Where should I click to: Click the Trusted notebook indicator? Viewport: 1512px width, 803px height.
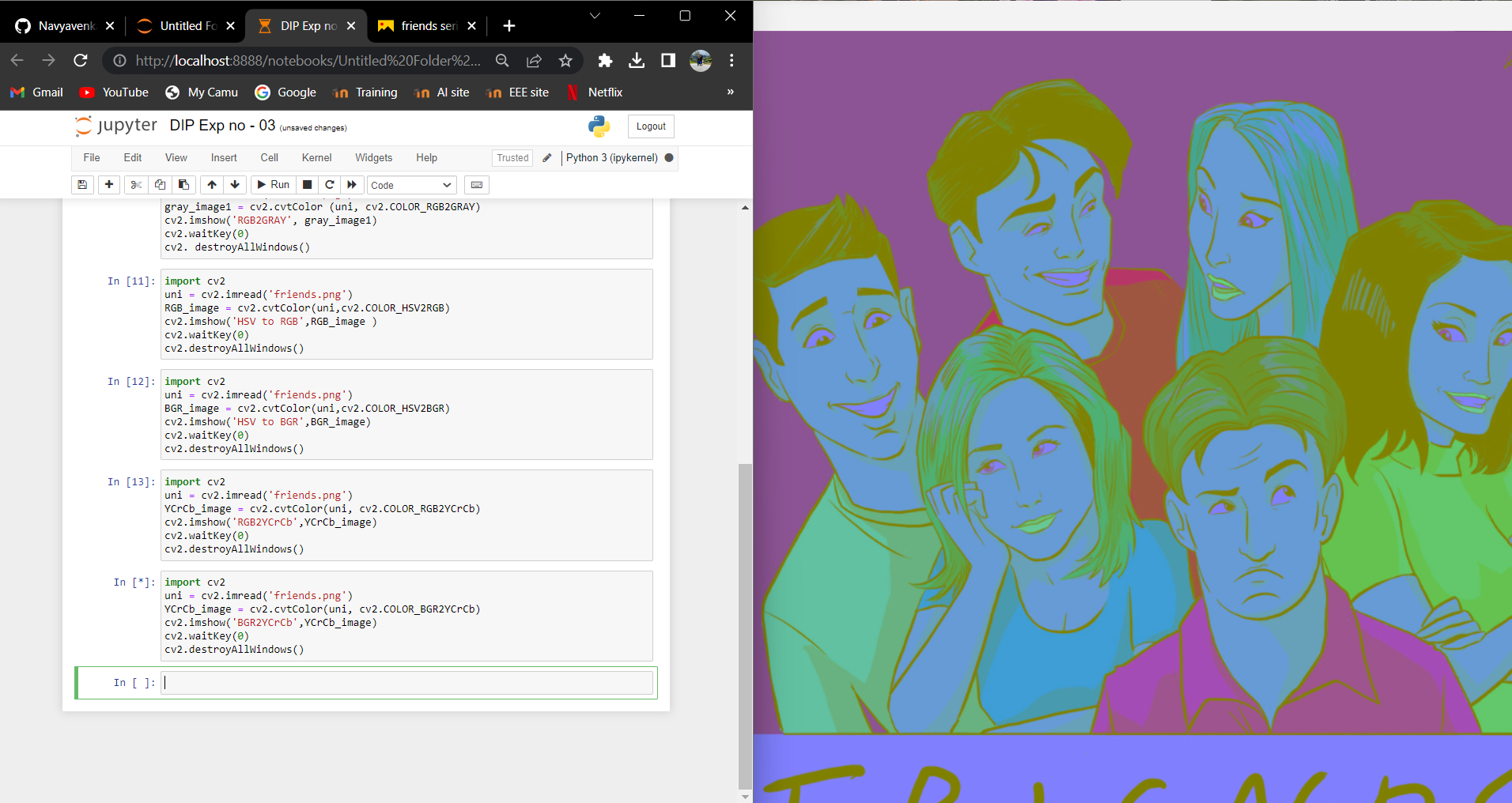(x=512, y=158)
